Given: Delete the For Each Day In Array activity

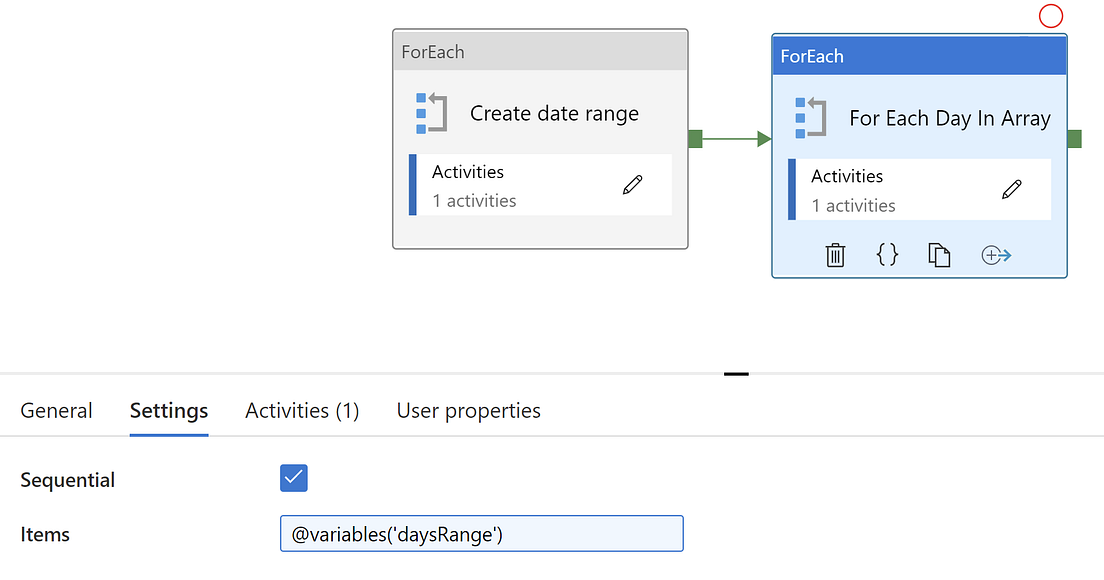Looking at the screenshot, I should click(835, 255).
